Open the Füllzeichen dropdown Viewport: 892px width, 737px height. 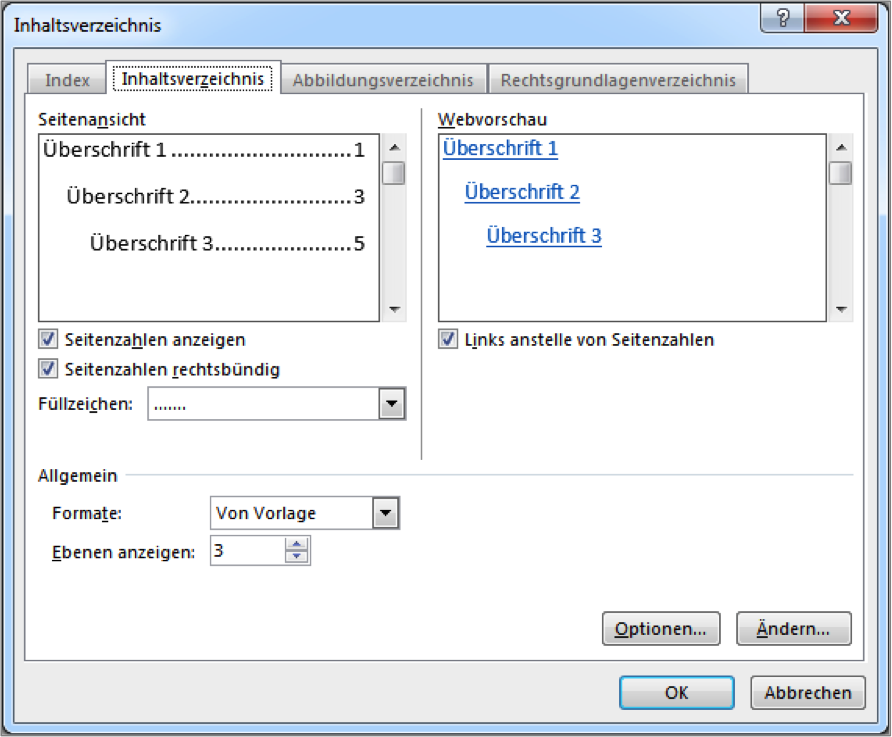[x=391, y=404]
